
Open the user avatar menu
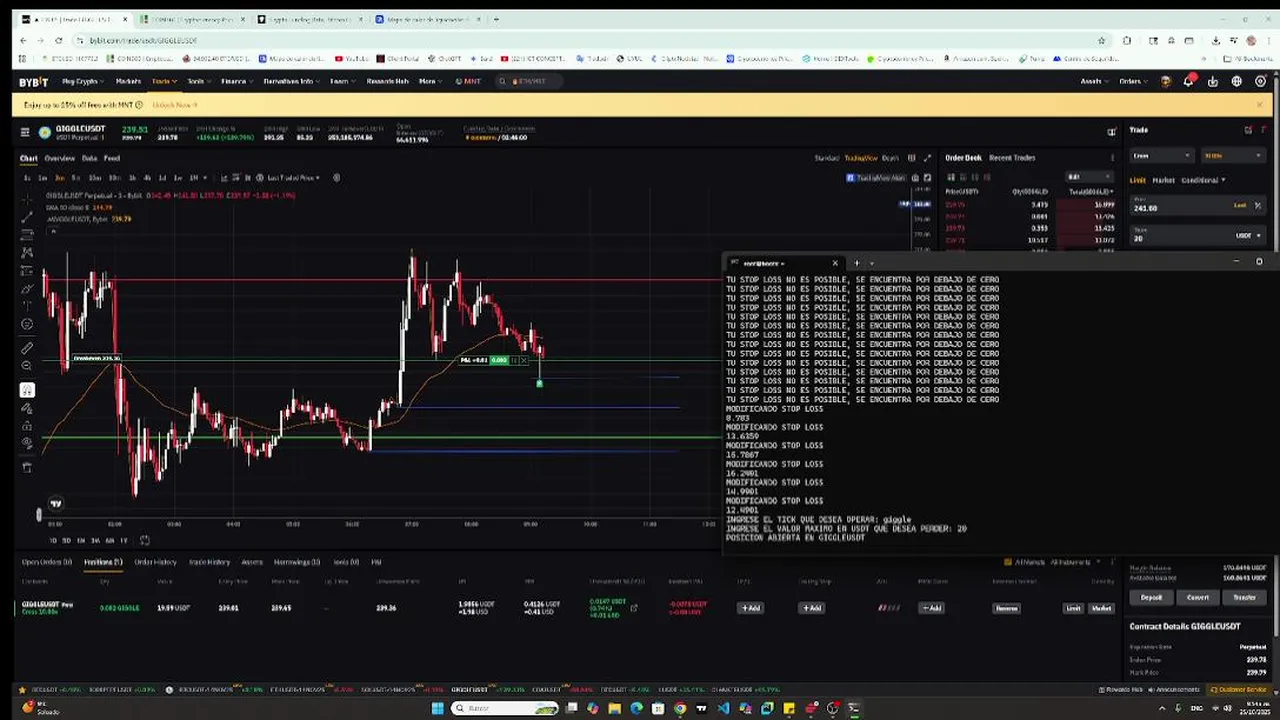pyautogui.click(x=1166, y=81)
